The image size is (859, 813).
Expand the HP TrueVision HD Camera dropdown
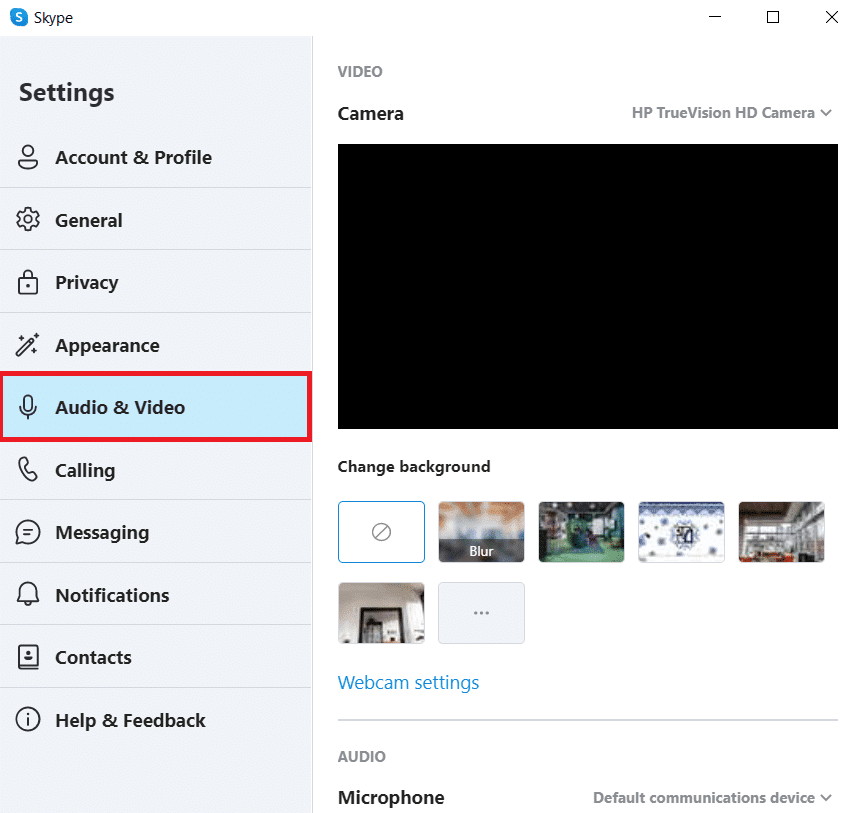click(732, 113)
